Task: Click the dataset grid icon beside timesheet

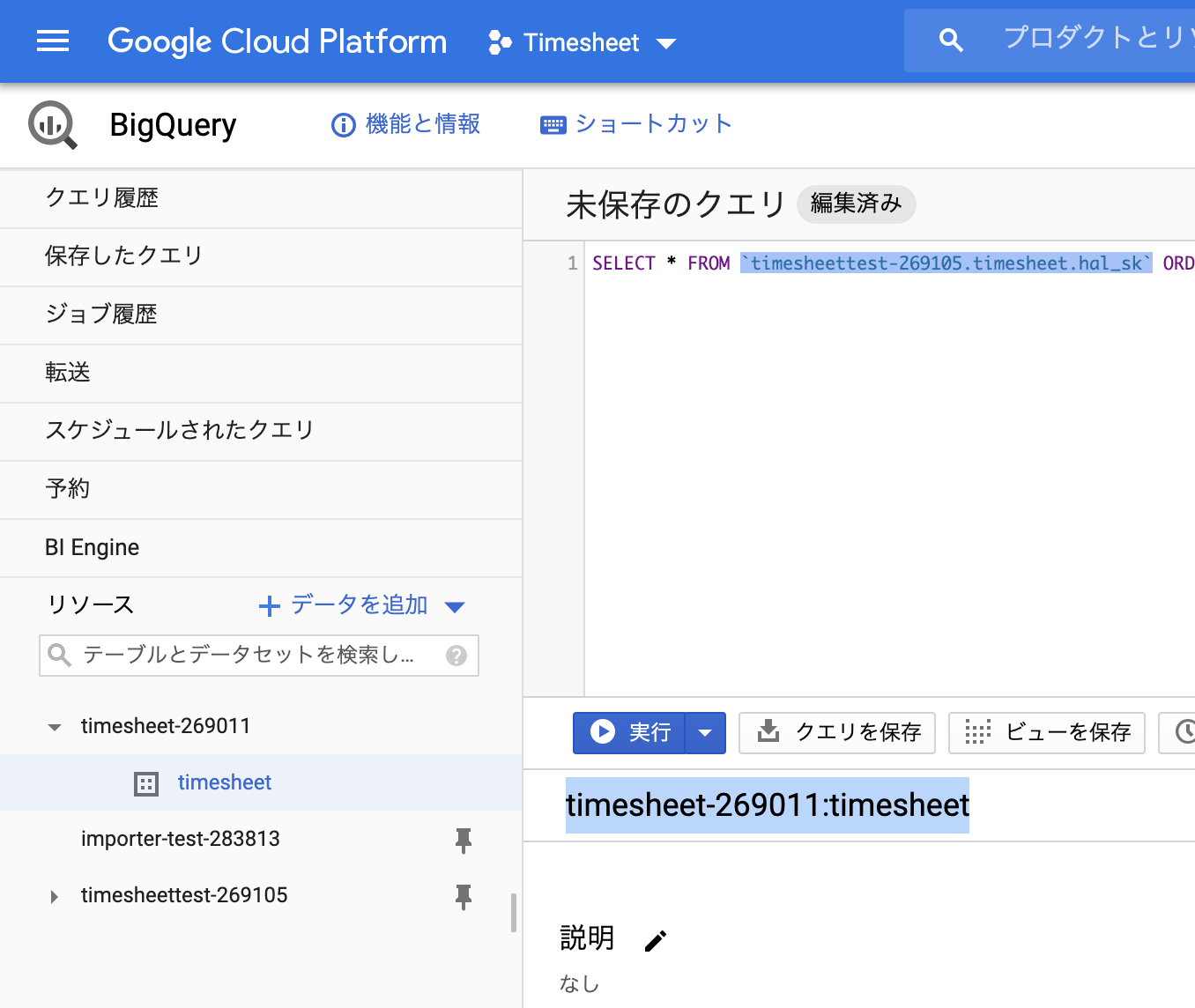Action: 146,783
